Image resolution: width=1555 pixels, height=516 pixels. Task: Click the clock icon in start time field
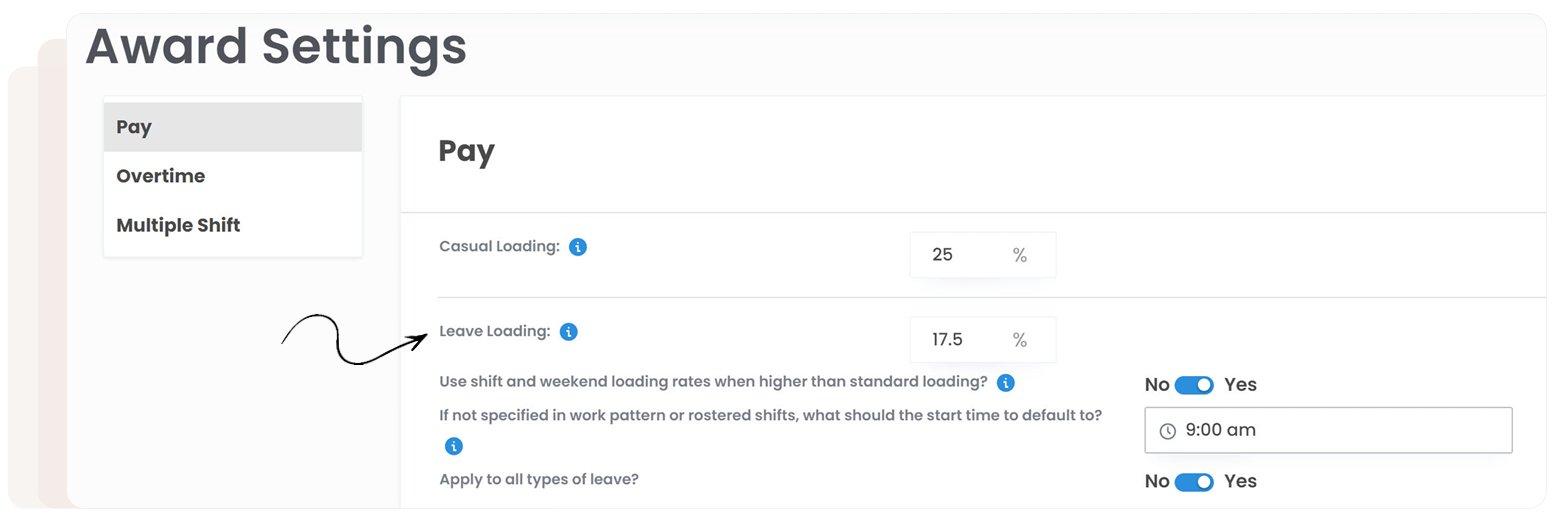coord(1167,431)
